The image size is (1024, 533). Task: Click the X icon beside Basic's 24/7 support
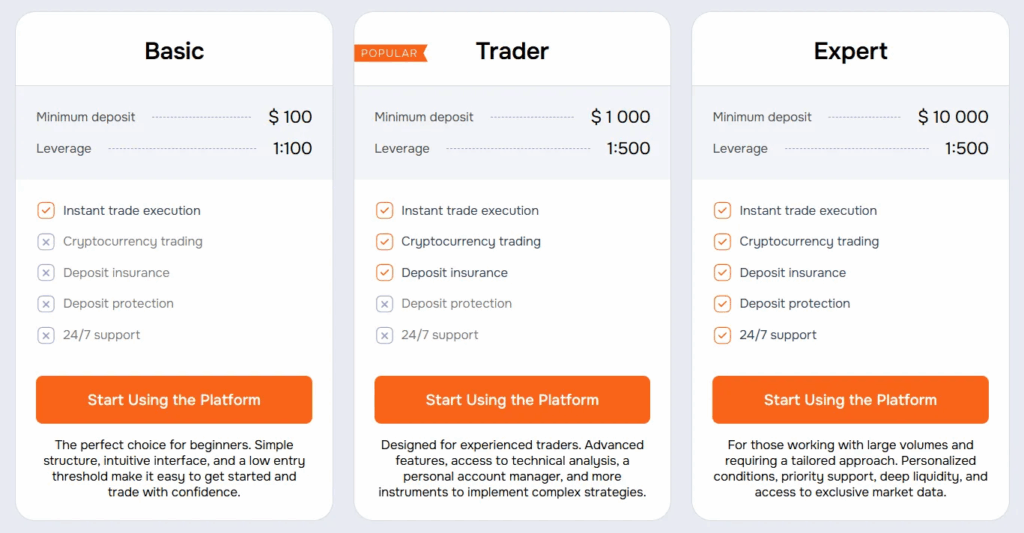click(x=46, y=335)
